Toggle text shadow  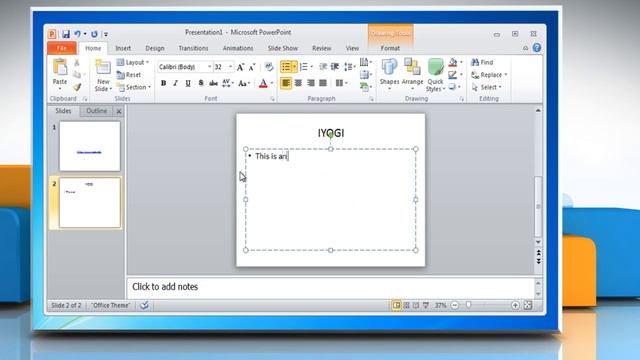(x=201, y=83)
